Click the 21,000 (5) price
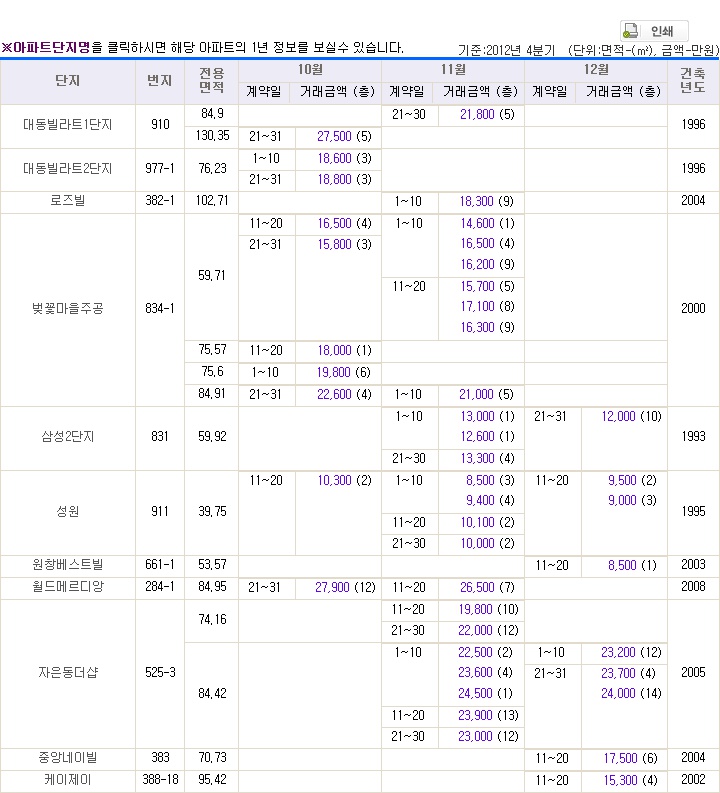The image size is (720, 793). point(486,394)
